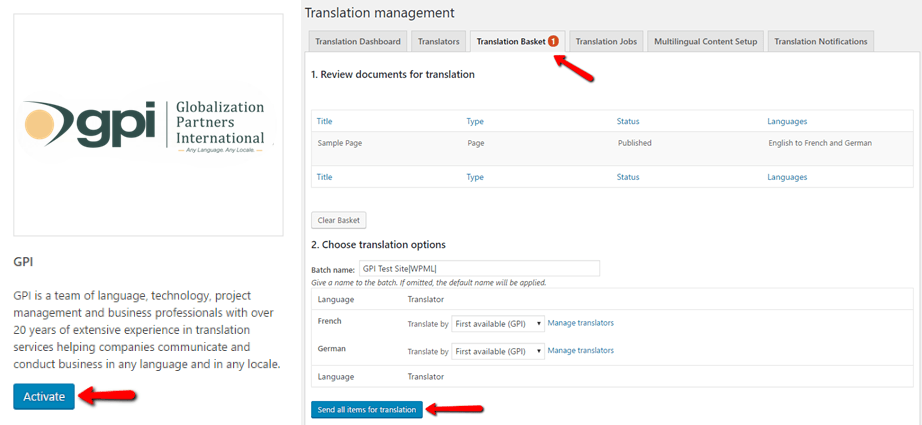This screenshot has width=922, height=425.
Task: Open Manage translators link for French
Action: click(580, 323)
